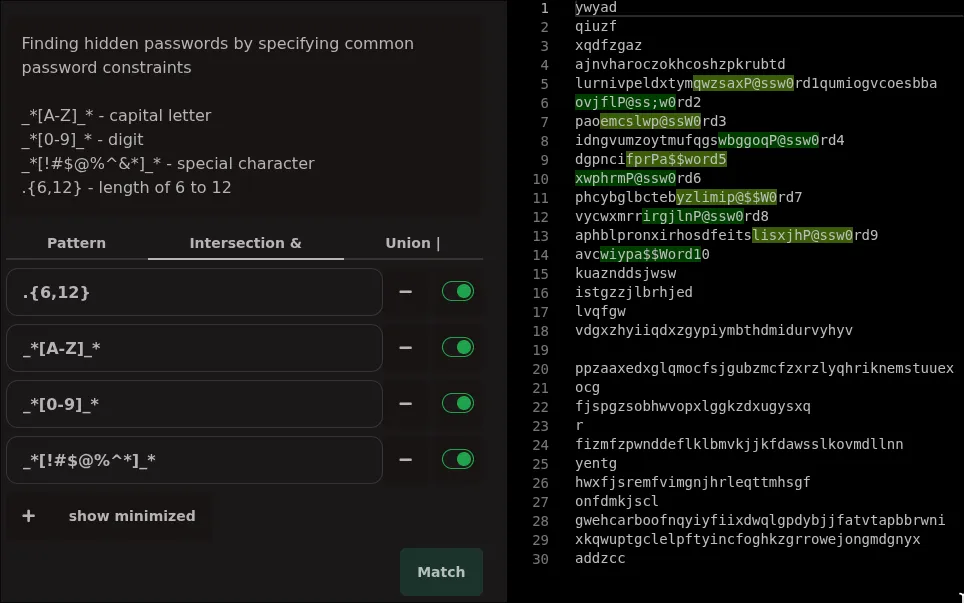
Task: Remove the .{6,12} pattern with minus icon
Action: pyautogui.click(x=405, y=292)
